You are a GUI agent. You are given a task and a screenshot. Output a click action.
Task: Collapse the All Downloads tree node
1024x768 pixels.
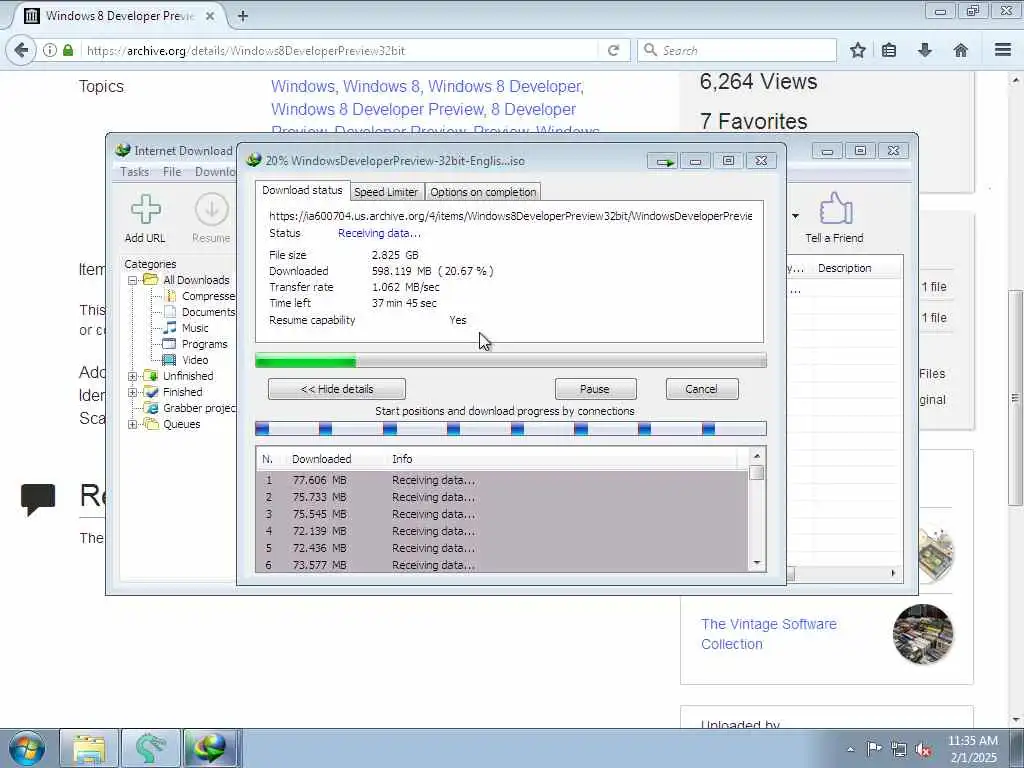point(133,280)
